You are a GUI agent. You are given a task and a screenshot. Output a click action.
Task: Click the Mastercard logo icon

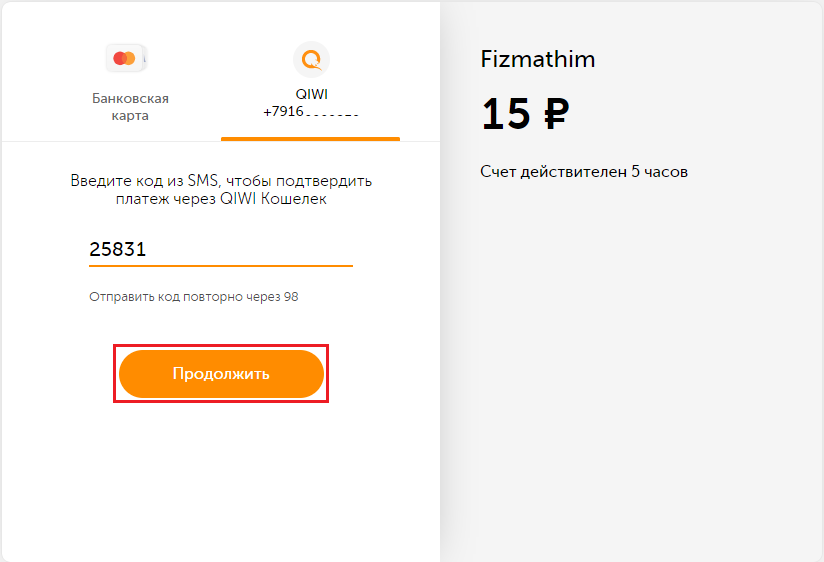pyautogui.click(x=125, y=59)
